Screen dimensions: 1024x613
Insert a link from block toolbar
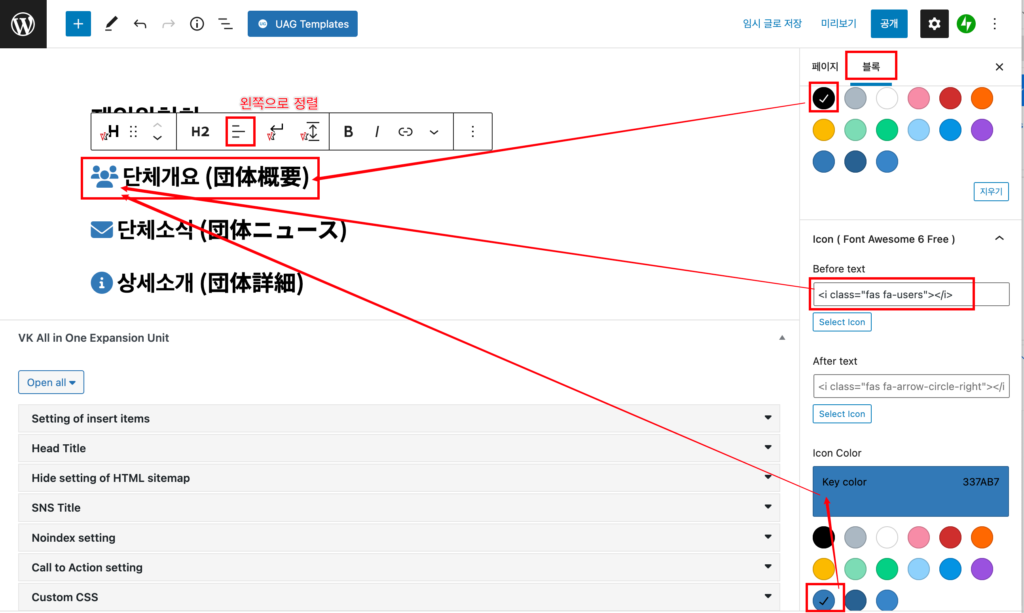pyautogui.click(x=405, y=131)
